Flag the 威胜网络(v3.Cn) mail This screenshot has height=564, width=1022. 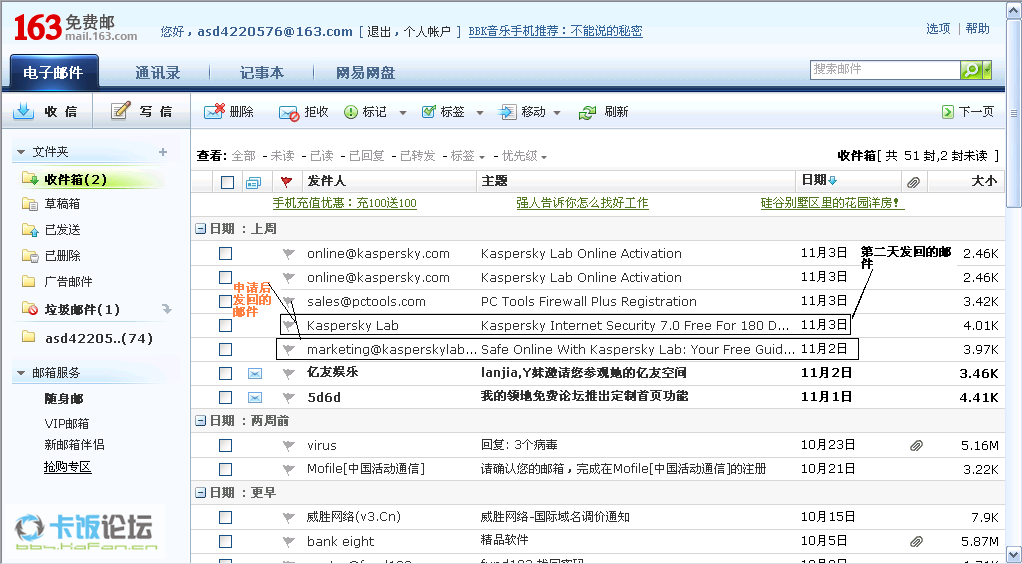pos(289,517)
